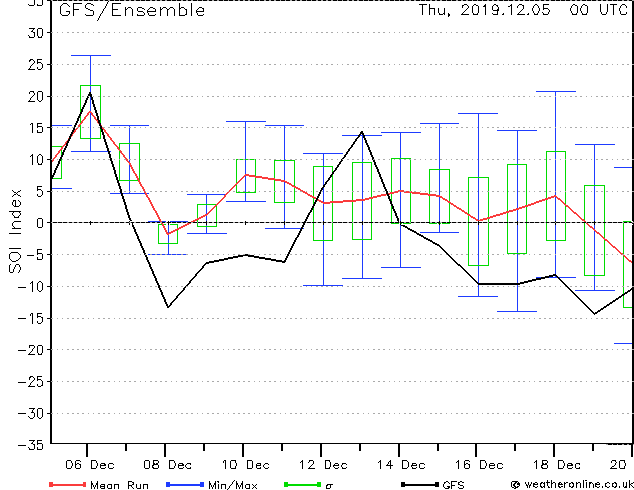
Task: Click the y-axis value -25
Action: point(30,381)
